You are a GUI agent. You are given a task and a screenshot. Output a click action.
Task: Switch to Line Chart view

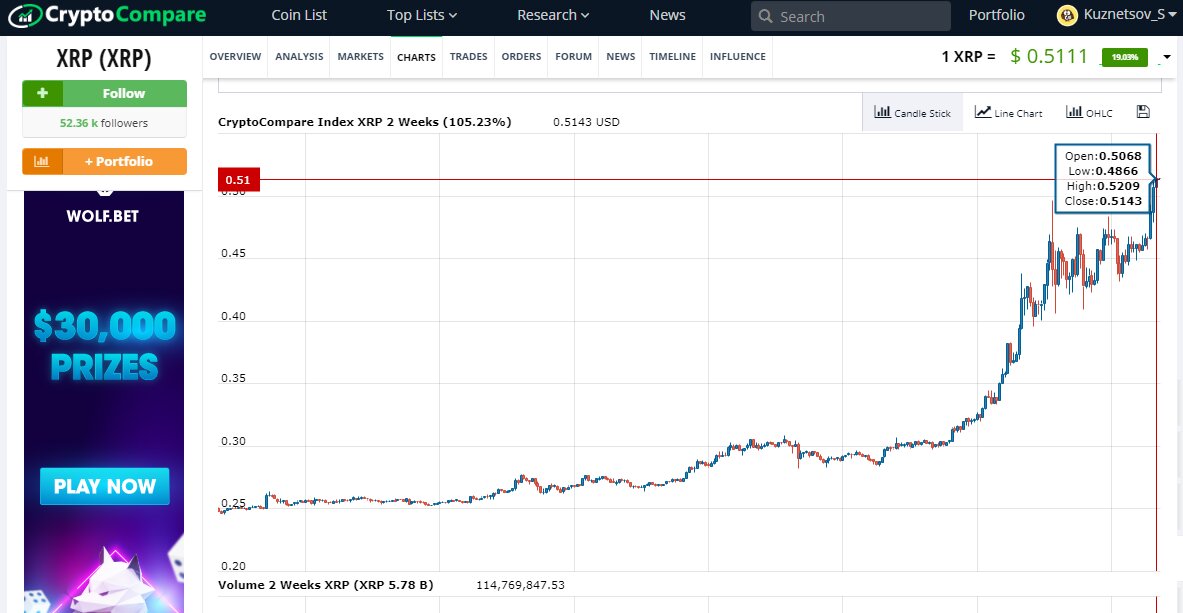(x=1008, y=112)
